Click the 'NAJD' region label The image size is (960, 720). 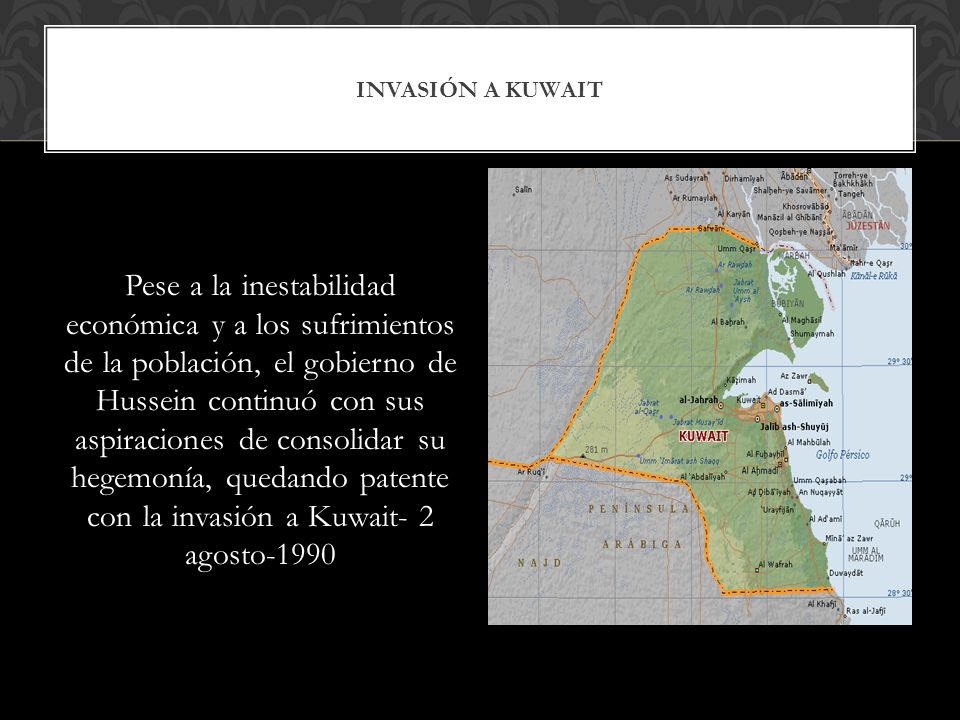(539, 563)
